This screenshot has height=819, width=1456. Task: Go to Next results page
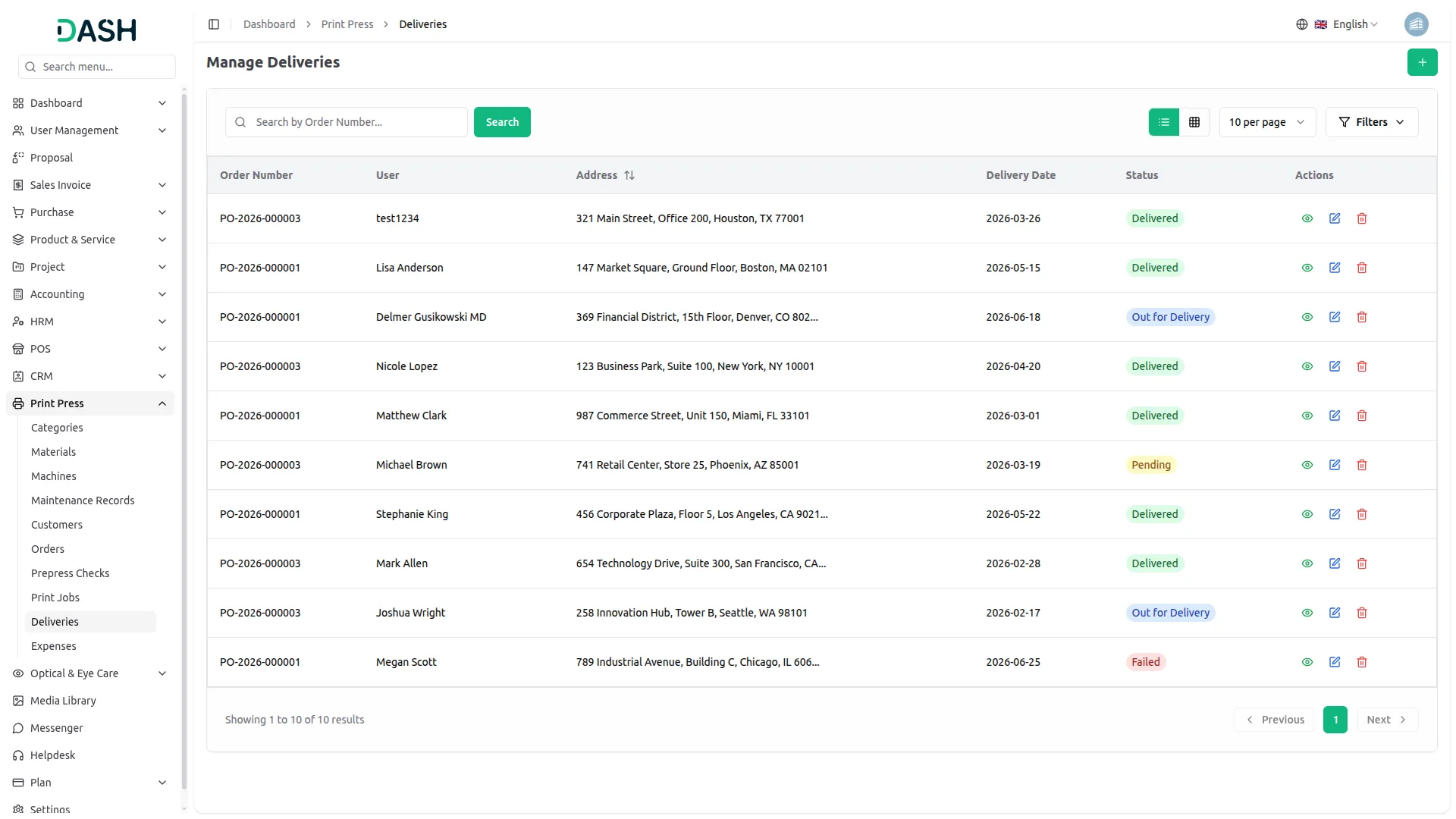coord(1386,720)
